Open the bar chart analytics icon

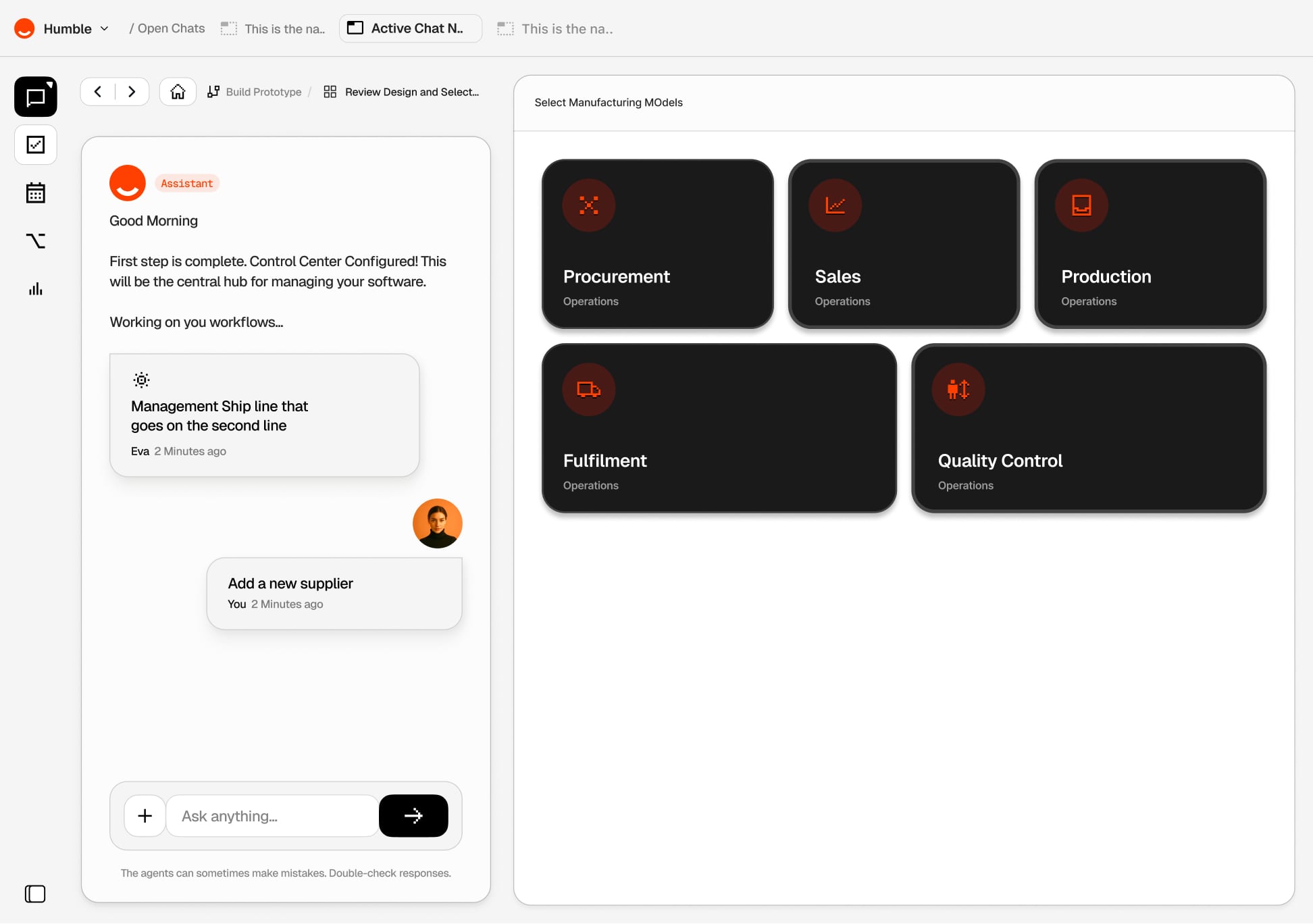(x=35, y=289)
